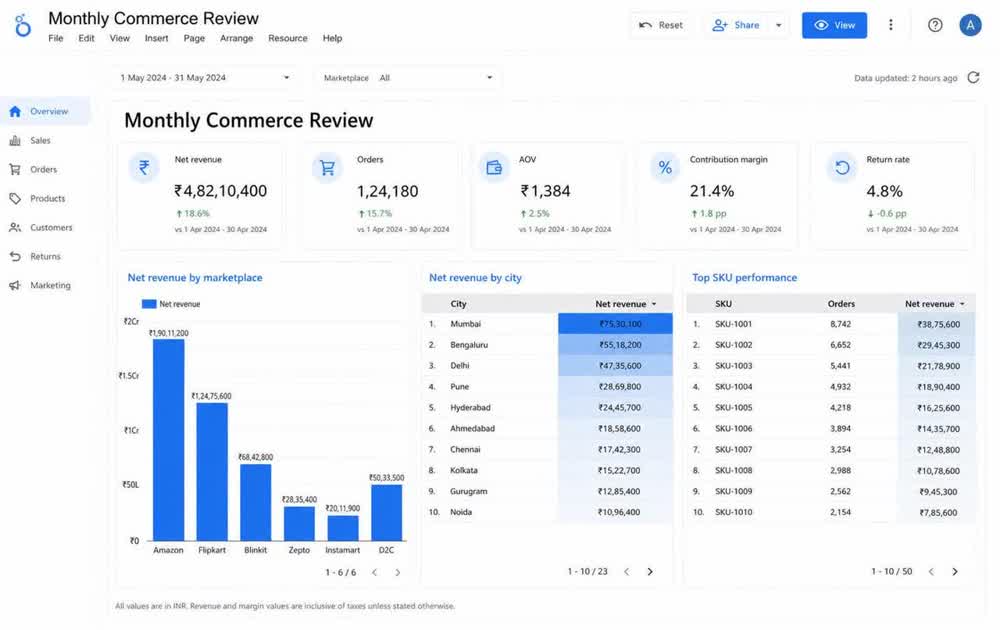Image resolution: width=1000 pixels, height=630 pixels.
Task: Click the return icon on Return rate card
Action: pos(842,168)
